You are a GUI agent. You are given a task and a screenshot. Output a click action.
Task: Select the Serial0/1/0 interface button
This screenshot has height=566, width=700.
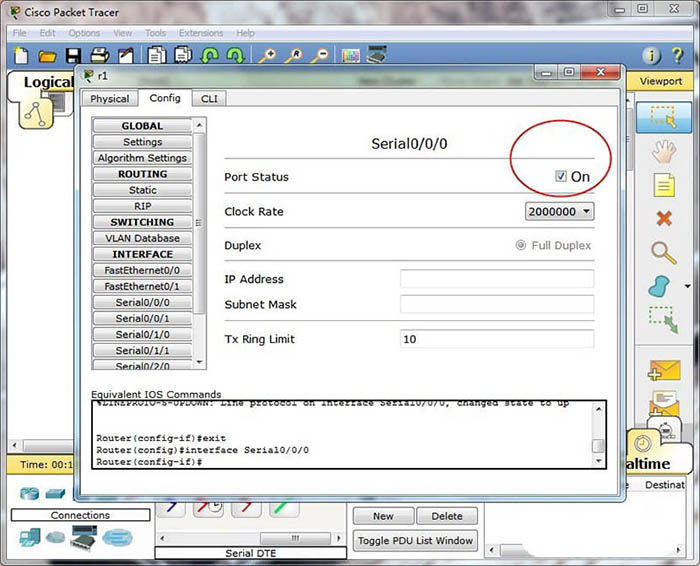[142, 335]
